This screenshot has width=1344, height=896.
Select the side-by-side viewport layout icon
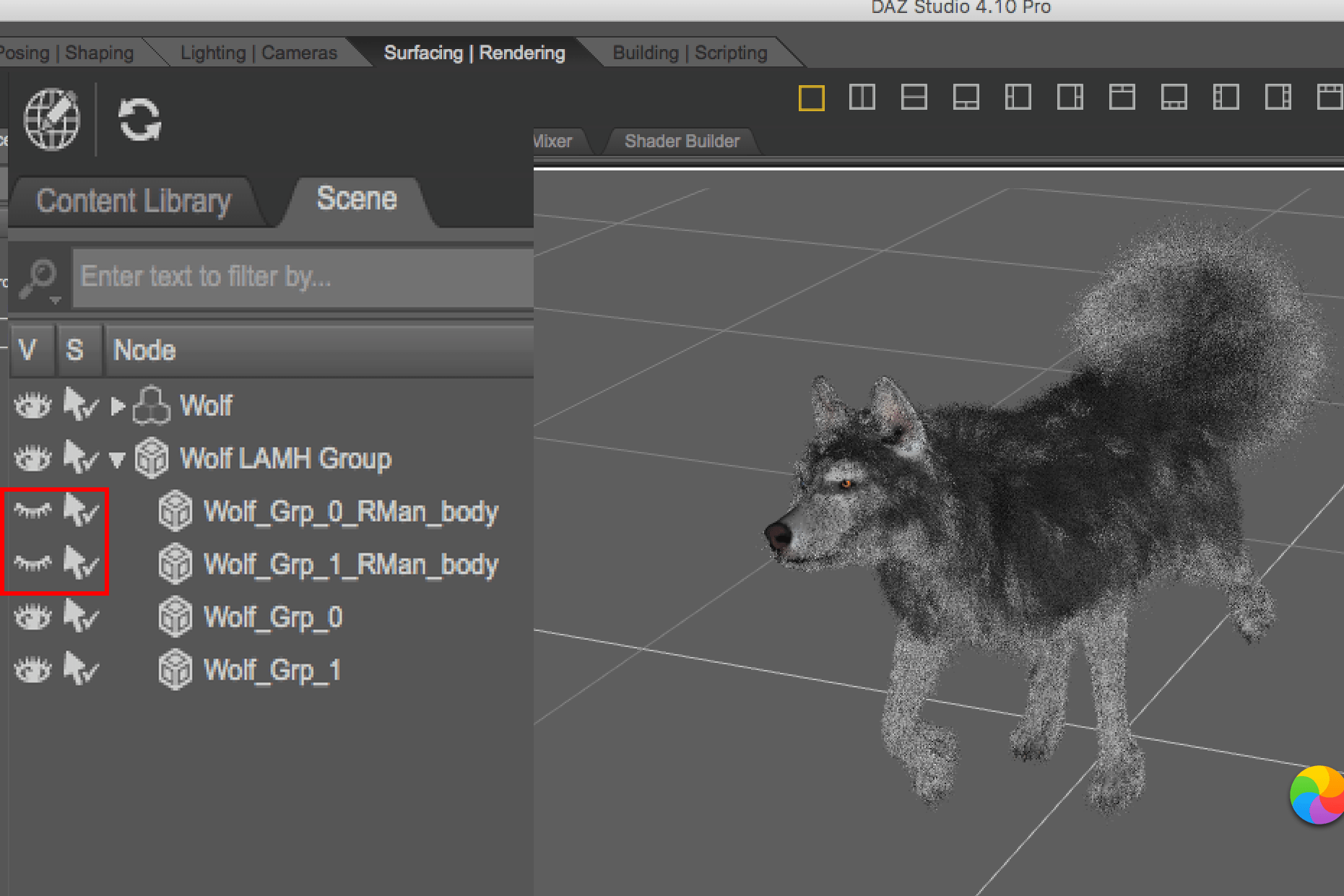(862, 97)
